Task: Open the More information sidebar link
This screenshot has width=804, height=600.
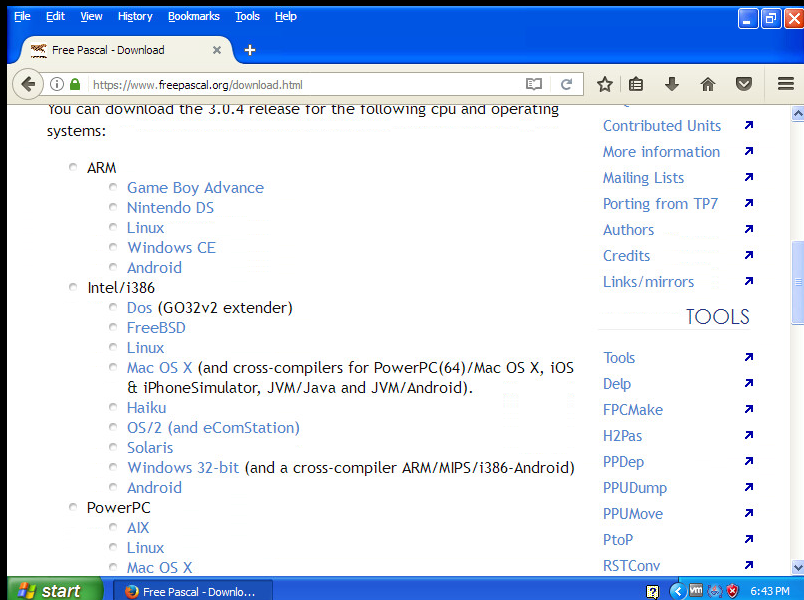Action: [x=661, y=152]
